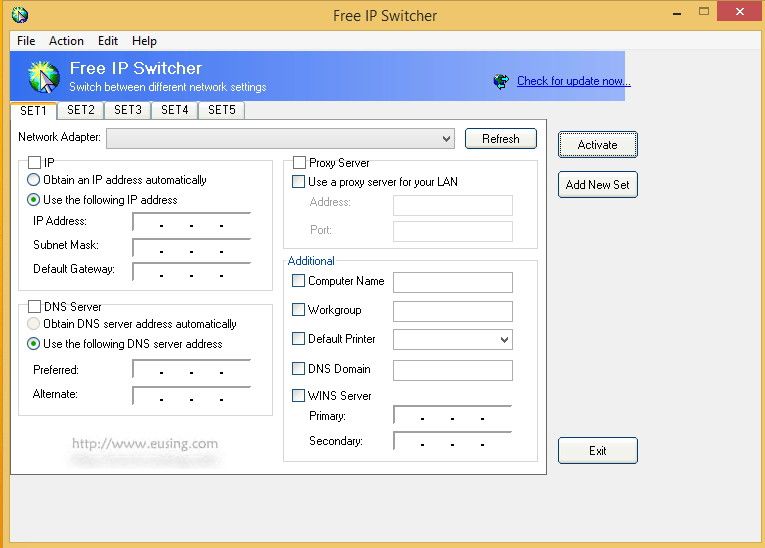The image size is (765, 548).
Task: Click the WINS Primary input field
Action: [452, 415]
